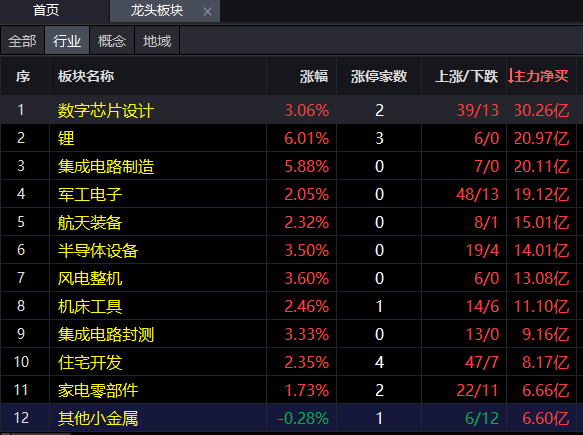Click the 20.97亿 net buy value
Screen dimensions: 583x435
[x=541, y=138]
